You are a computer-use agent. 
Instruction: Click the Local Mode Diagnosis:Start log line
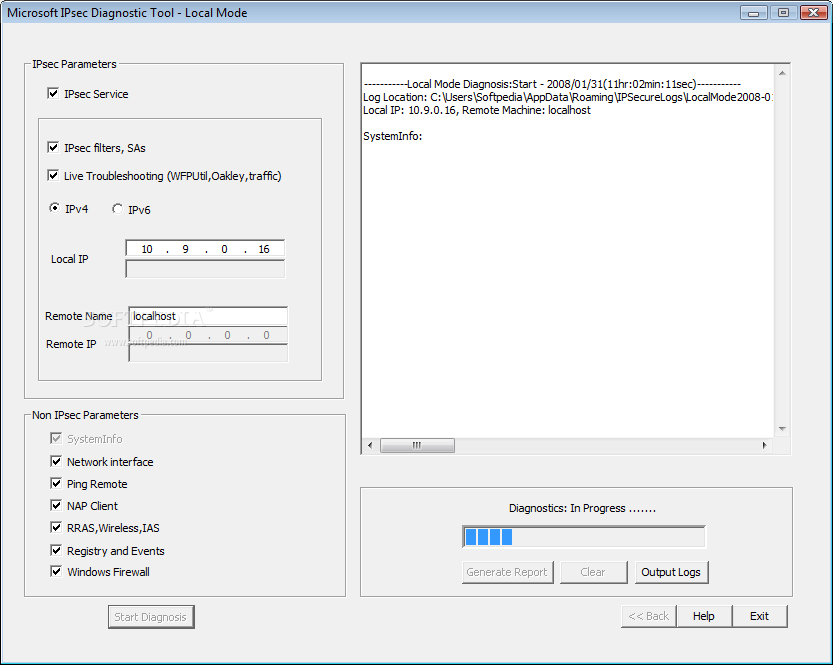[552, 84]
